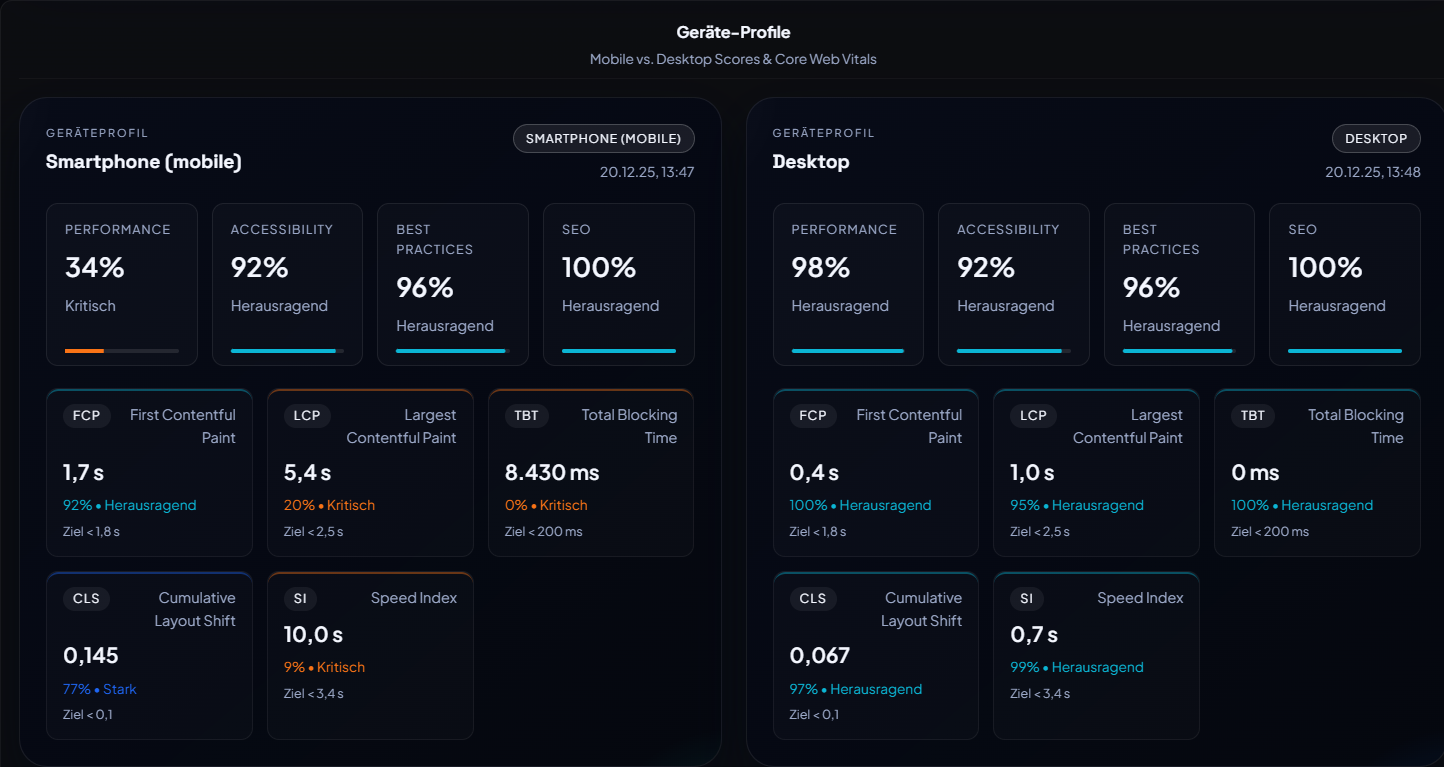Click the mobile timestamp 20.12.25, 13:47
This screenshot has width=1444, height=767.
click(x=646, y=172)
